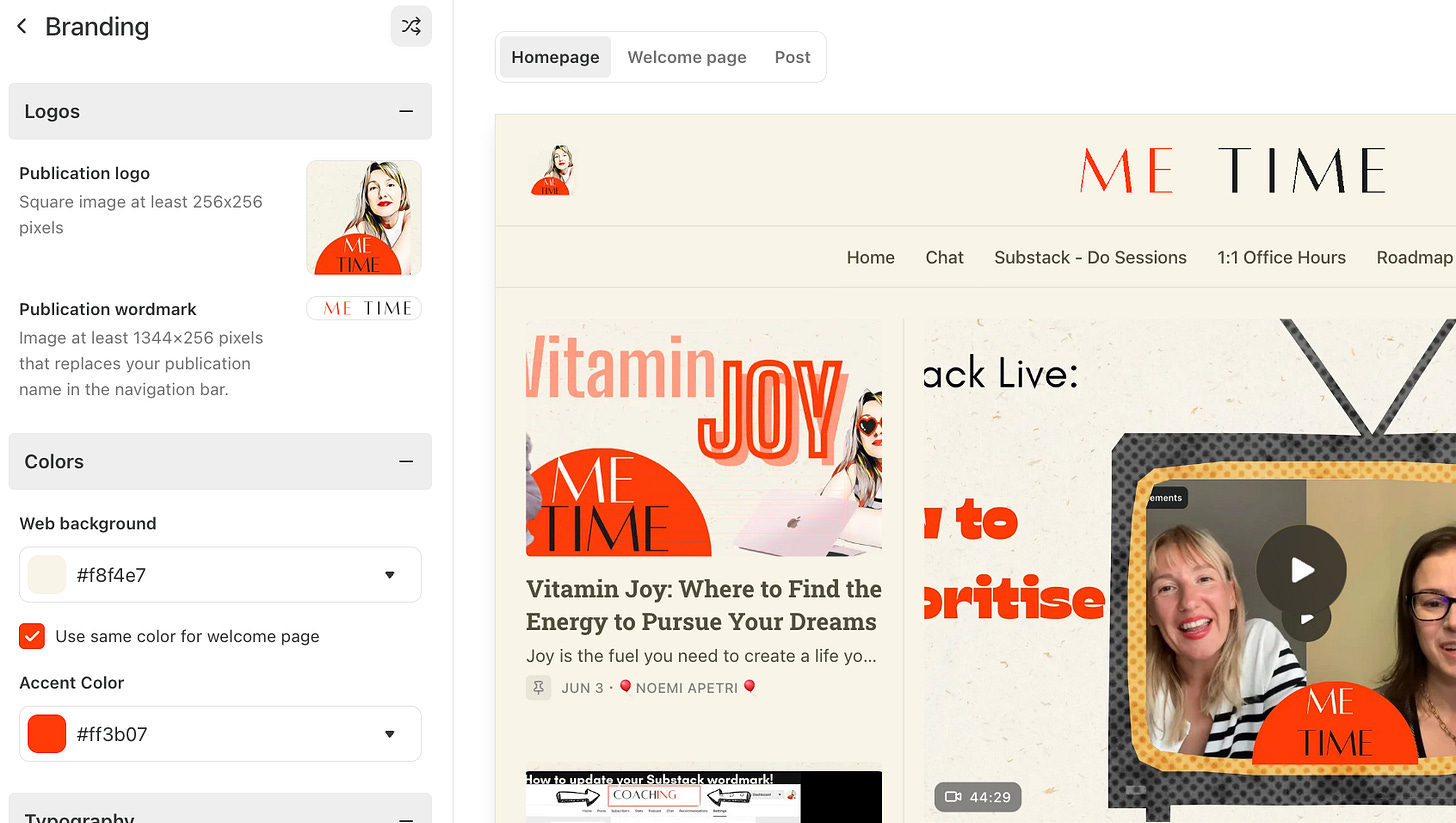Open the Web background color dropdown arrow

pos(390,575)
